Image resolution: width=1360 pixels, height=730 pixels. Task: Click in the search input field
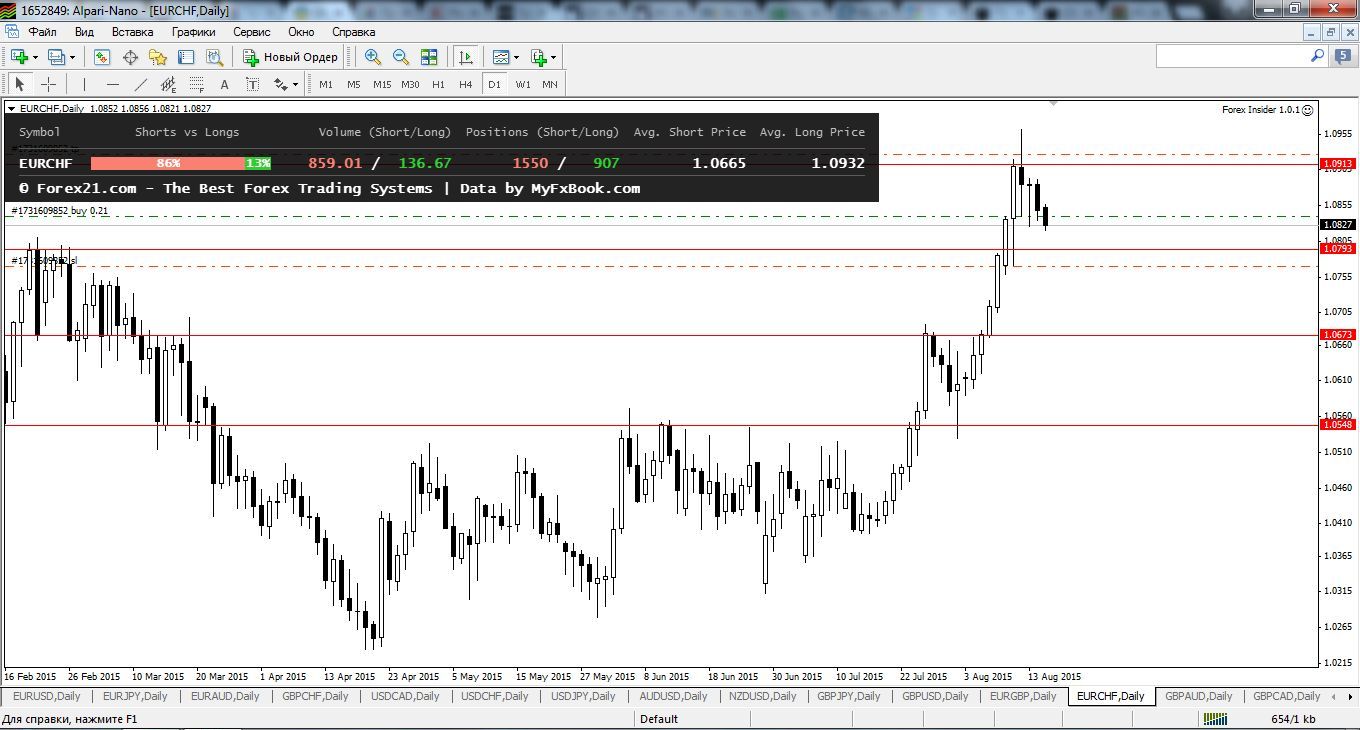(1232, 57)
